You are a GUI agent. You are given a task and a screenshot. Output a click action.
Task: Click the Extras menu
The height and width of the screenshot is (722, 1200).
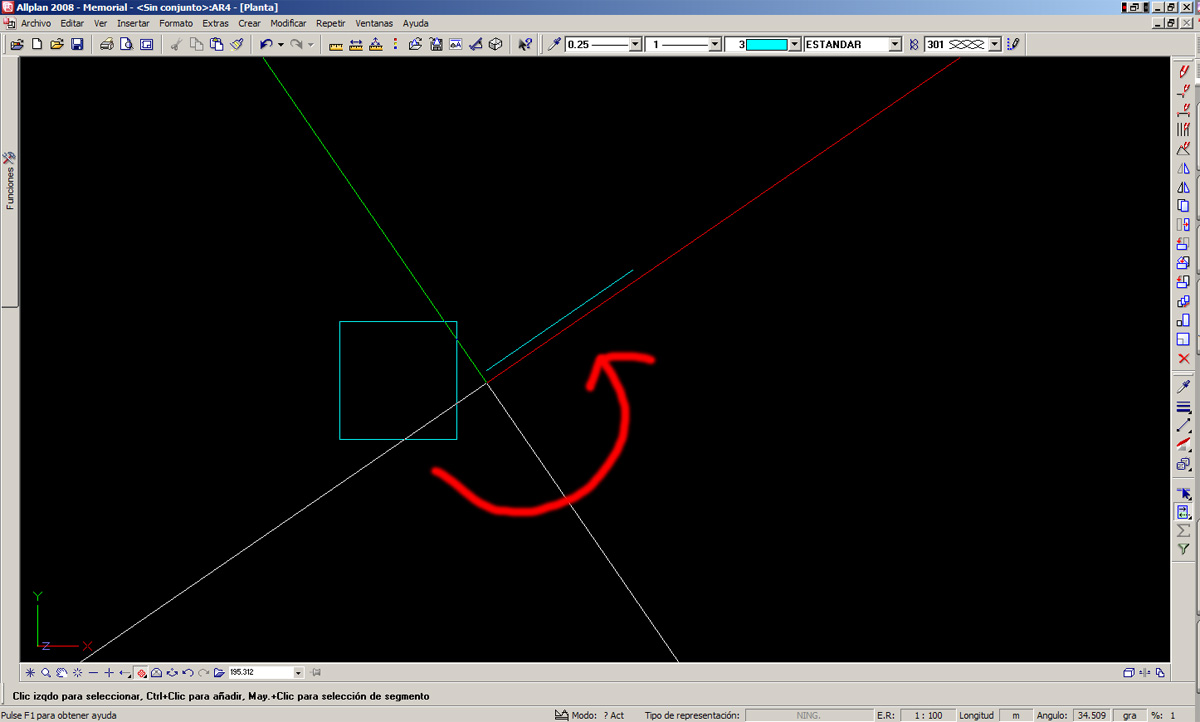[215, 23]
